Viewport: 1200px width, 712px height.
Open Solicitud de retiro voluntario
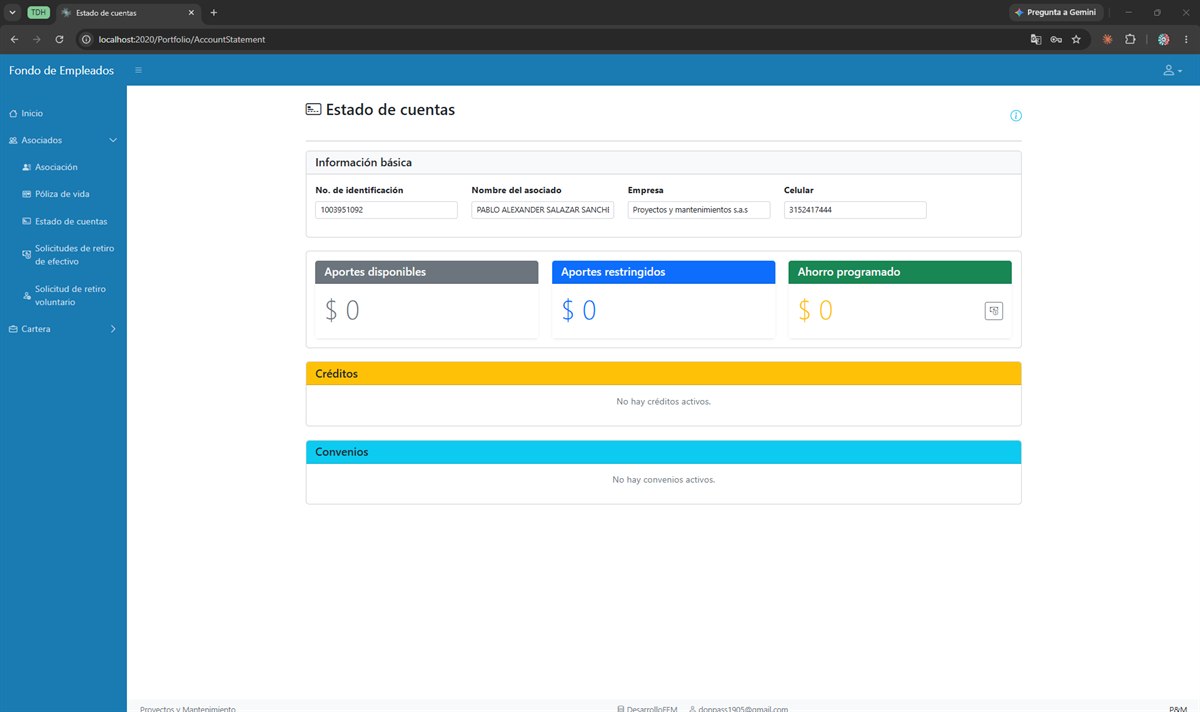pos(63,295)
